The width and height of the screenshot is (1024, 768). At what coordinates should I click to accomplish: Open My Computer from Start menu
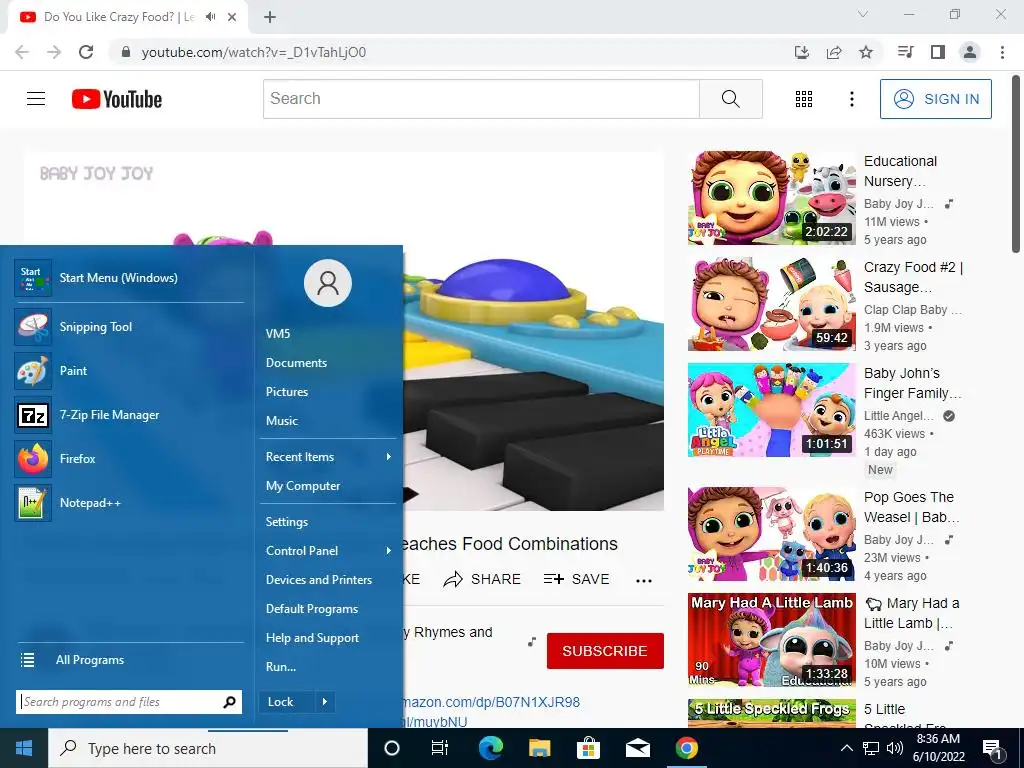pyautogui.click(x=303, y=486)
